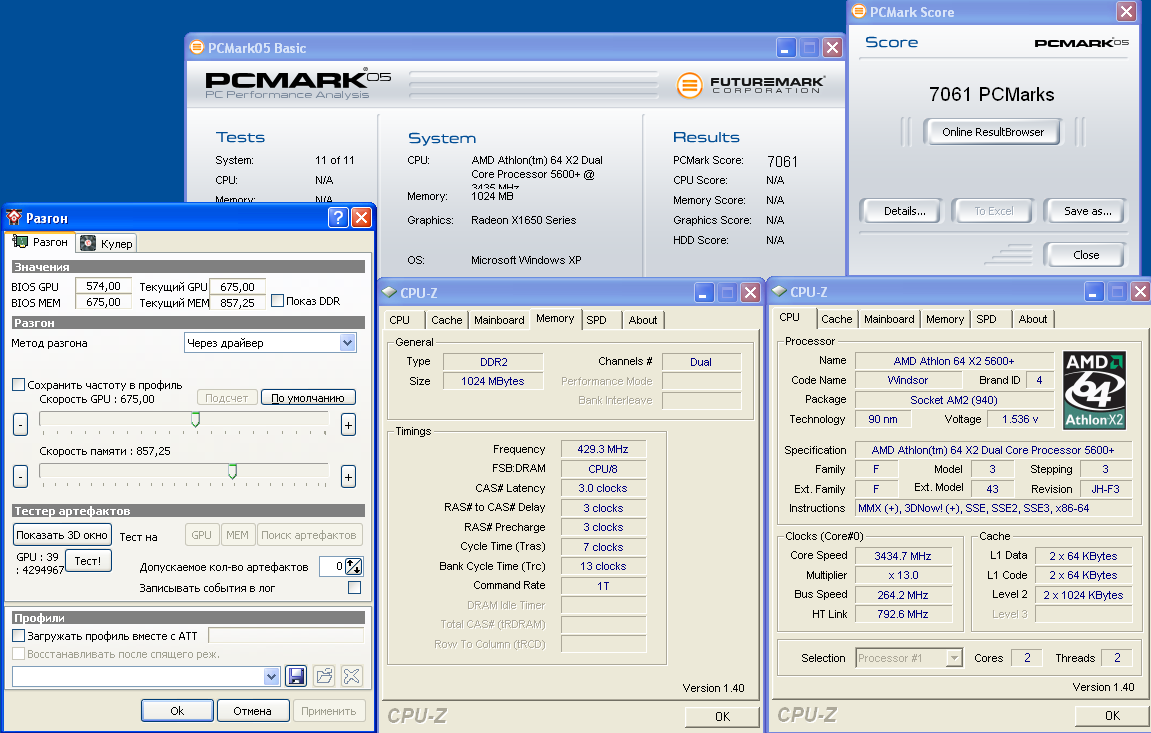Check Загружать профиль вместе с ATT
Viewport: 1151px width, 733px height.
coord(19,635)
